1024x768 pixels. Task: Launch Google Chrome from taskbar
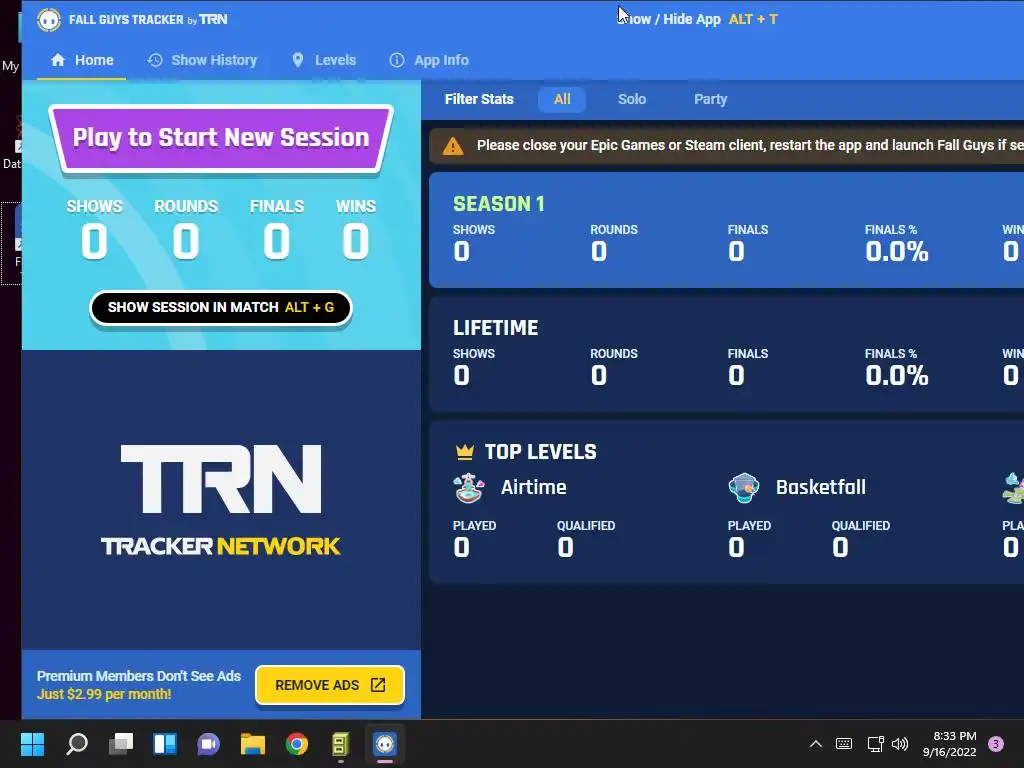(296, 744)
